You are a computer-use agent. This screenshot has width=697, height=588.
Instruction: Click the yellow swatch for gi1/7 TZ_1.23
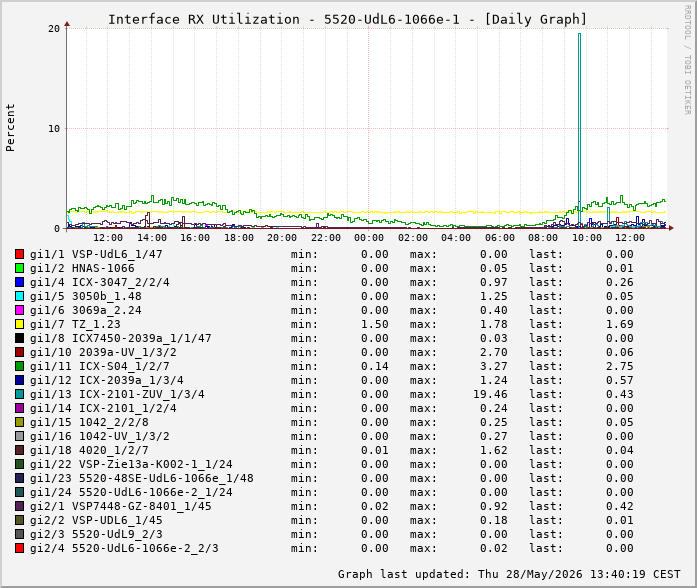coord(19,324)
